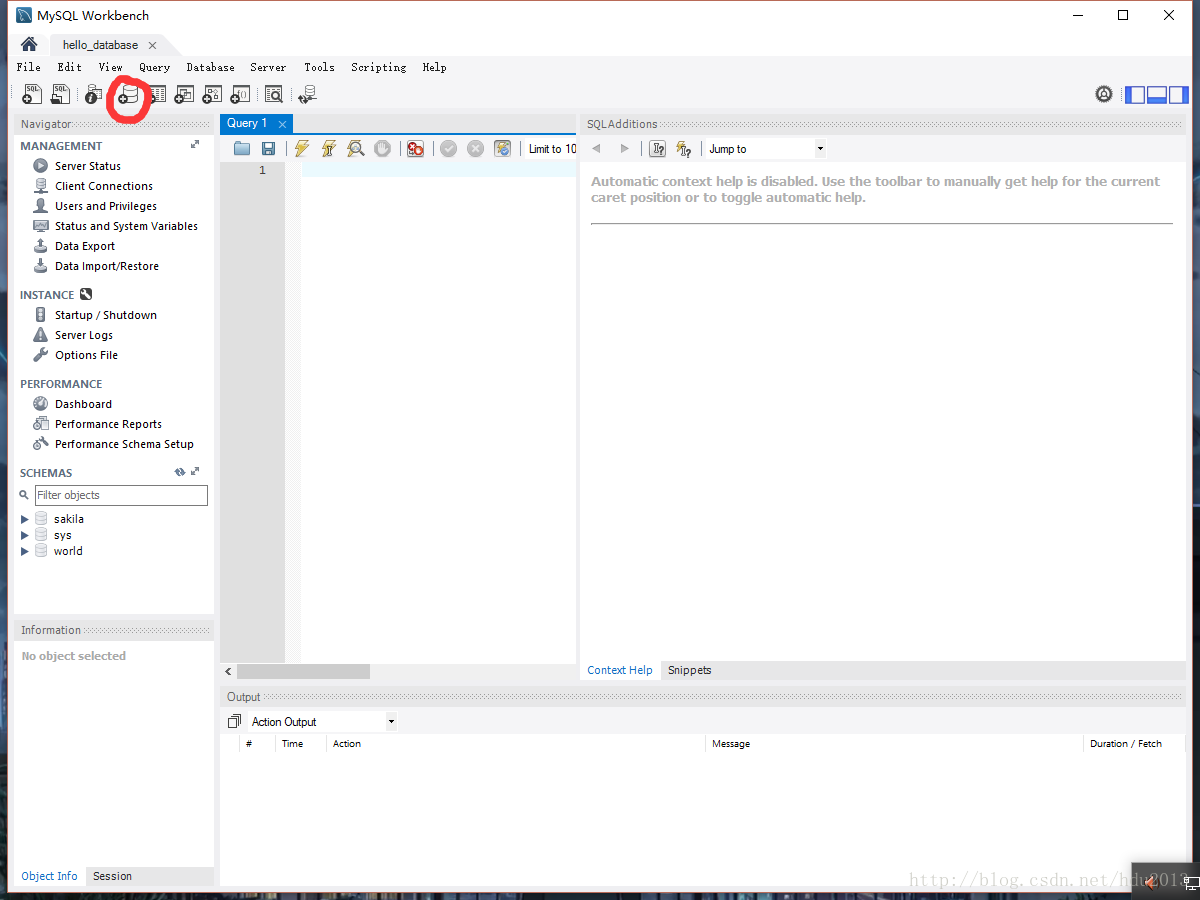Toggle the left sidebar panel visibility
1200x900 pixels.
[1135, 95]
